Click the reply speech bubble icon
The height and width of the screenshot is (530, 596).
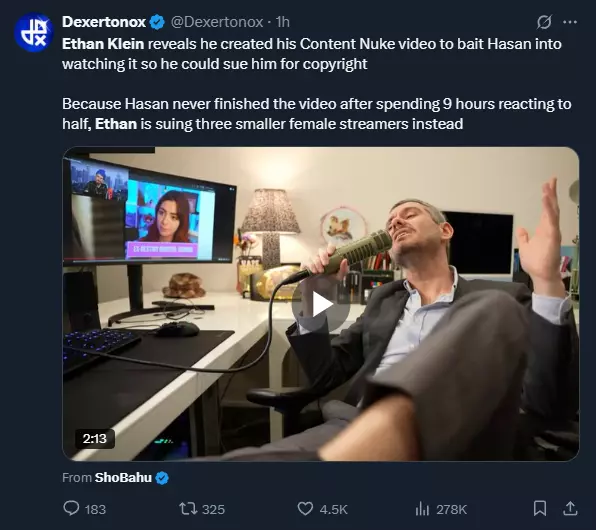pyautogui.click(x=71, y=509)
